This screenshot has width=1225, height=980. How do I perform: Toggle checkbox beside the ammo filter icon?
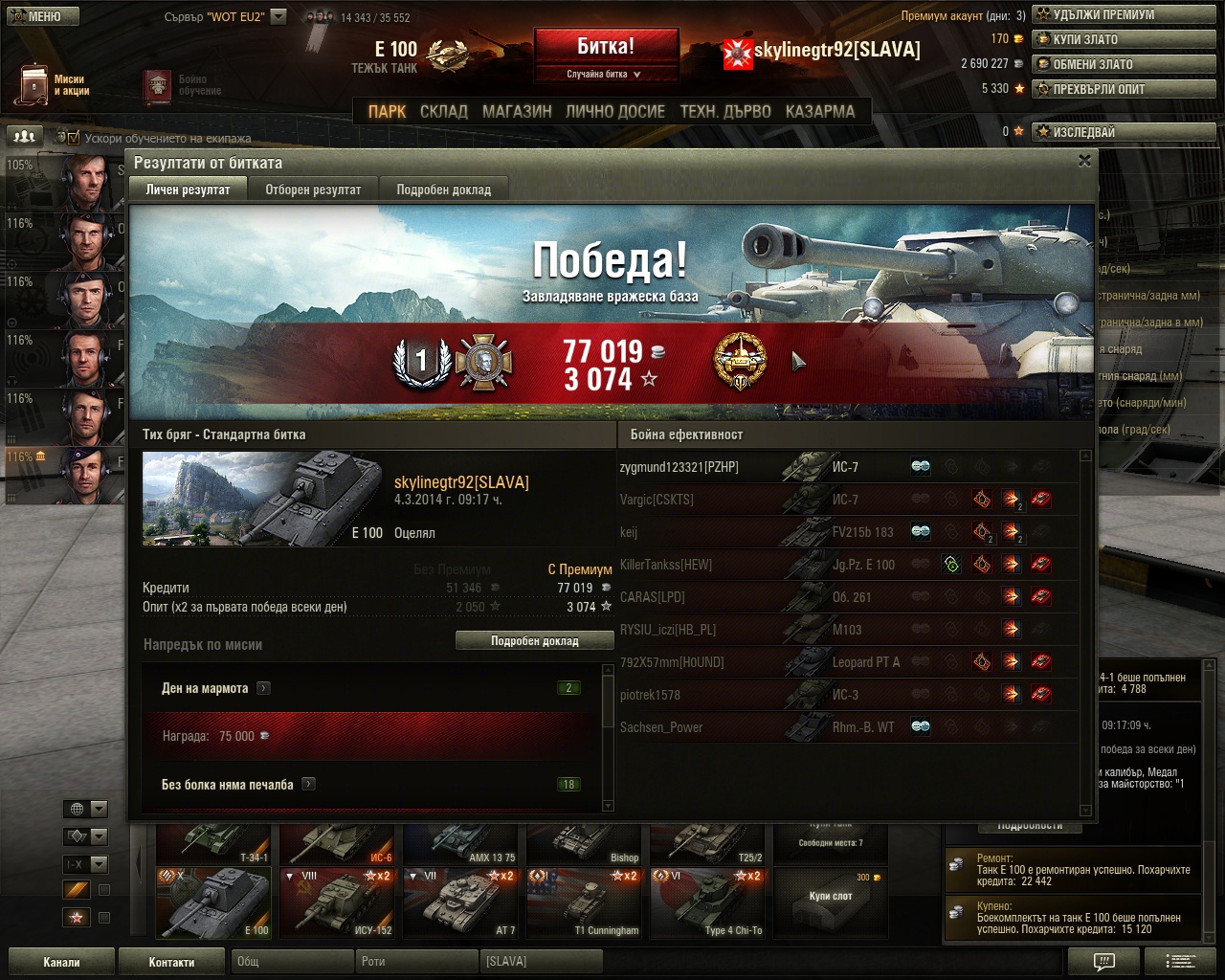[x=104, y=890]
